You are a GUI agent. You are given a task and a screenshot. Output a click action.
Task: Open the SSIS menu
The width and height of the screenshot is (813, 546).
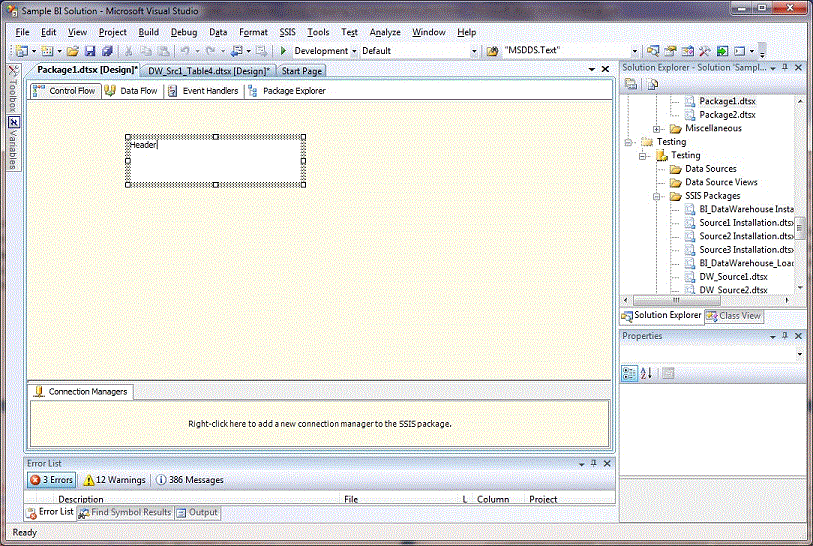[x=287, y=32]
